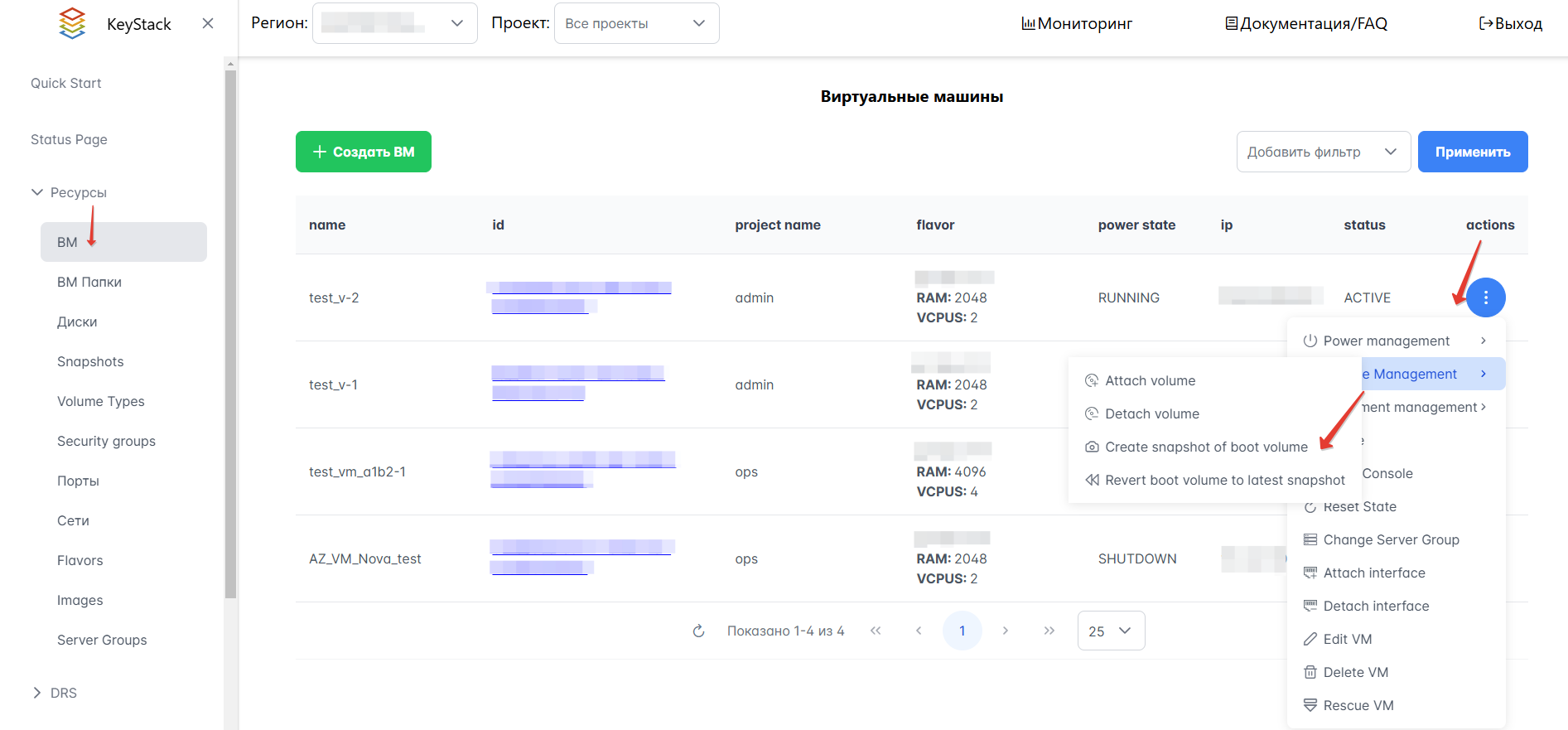Open Snapshots in the sidebar
The height and width of the screenshot is (730, 1568).
click(90, 361)
